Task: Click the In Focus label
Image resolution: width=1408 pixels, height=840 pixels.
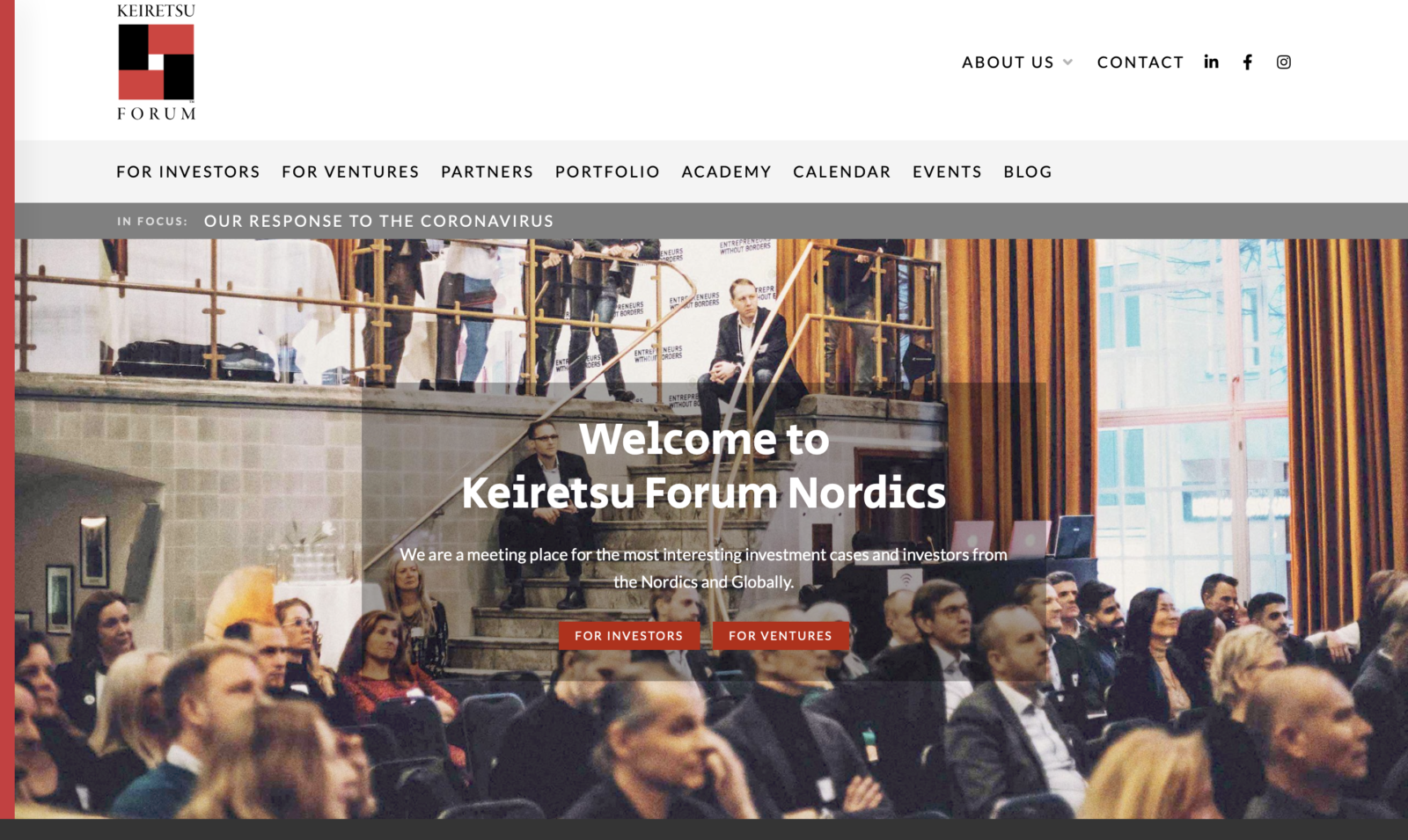Action: click(x=152, y=222)
